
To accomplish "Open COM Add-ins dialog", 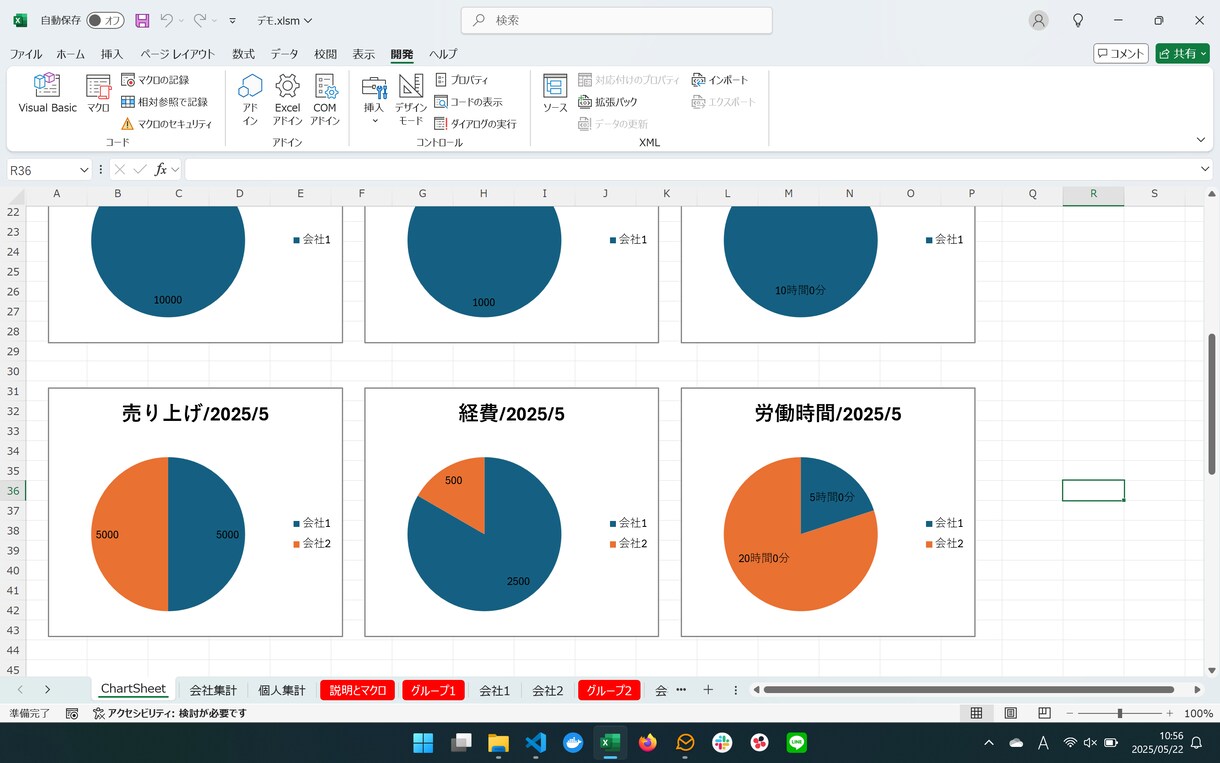I will (325, 100).
